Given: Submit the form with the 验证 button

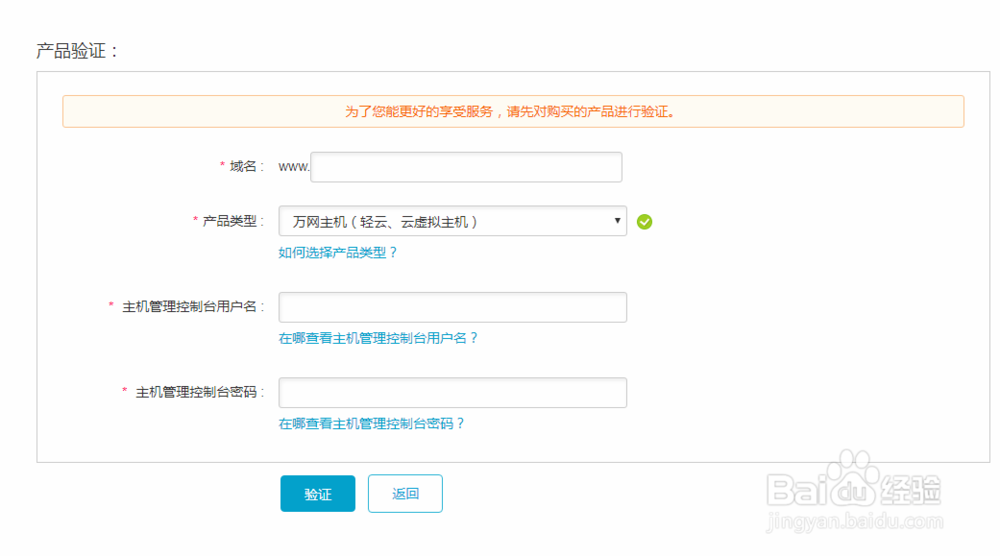Looking at the screenshot, I should click(318, 494).
